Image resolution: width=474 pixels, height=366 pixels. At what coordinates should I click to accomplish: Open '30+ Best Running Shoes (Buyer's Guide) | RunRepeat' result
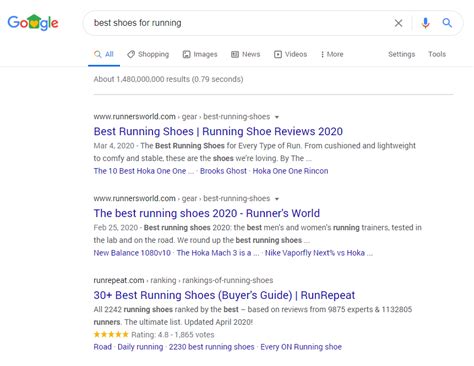click(x=224, y=295)
